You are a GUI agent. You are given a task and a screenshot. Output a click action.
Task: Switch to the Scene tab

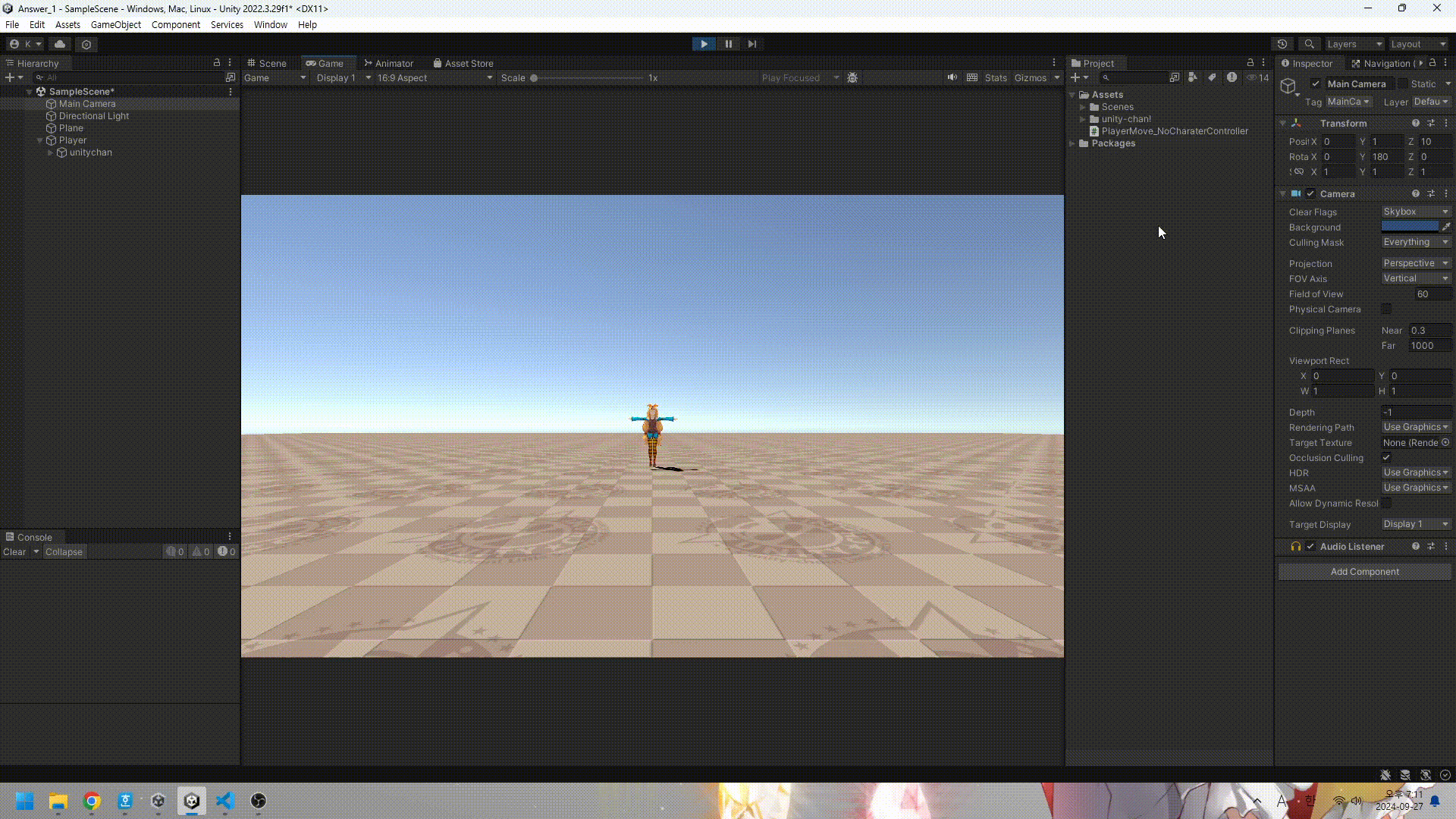266,63
